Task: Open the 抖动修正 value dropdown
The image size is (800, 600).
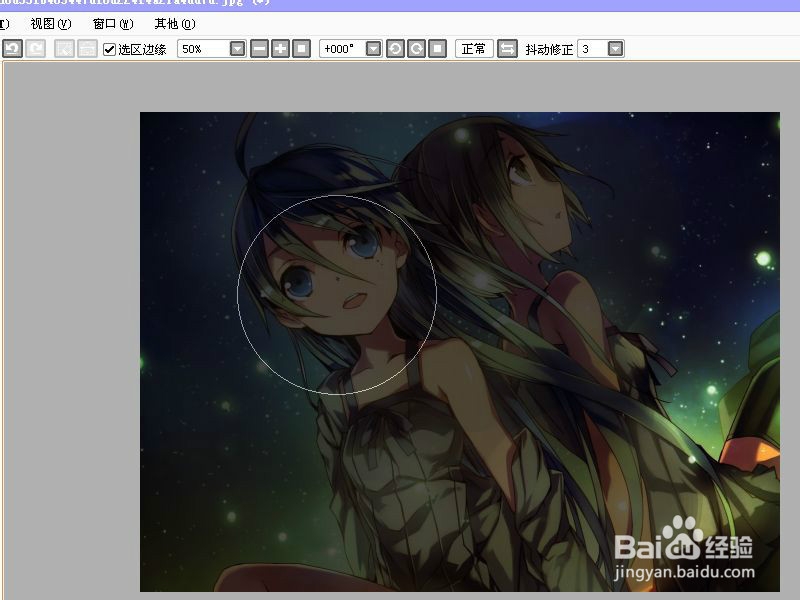Action: [616, 49]
